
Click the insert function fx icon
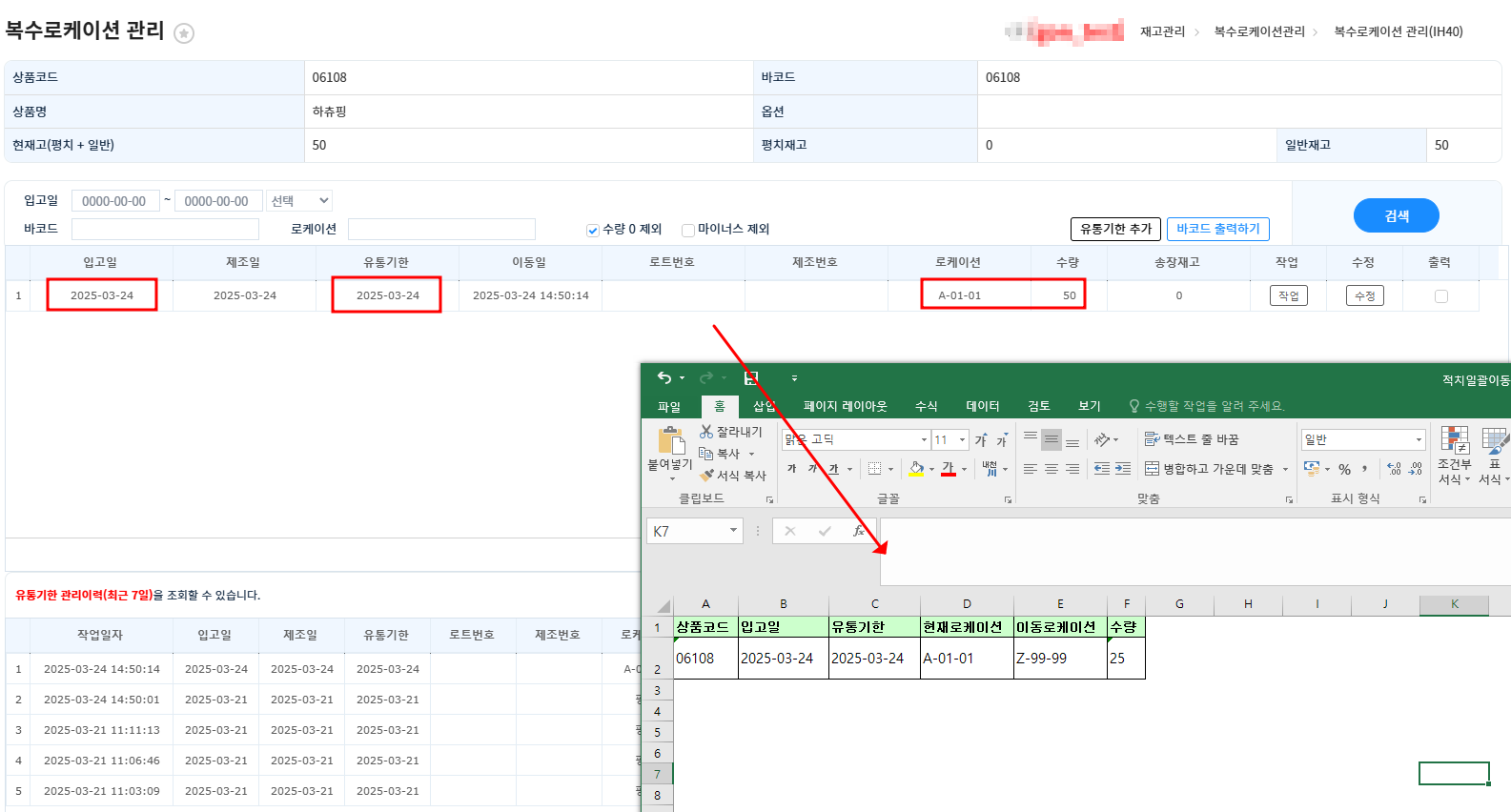(858, 531)
